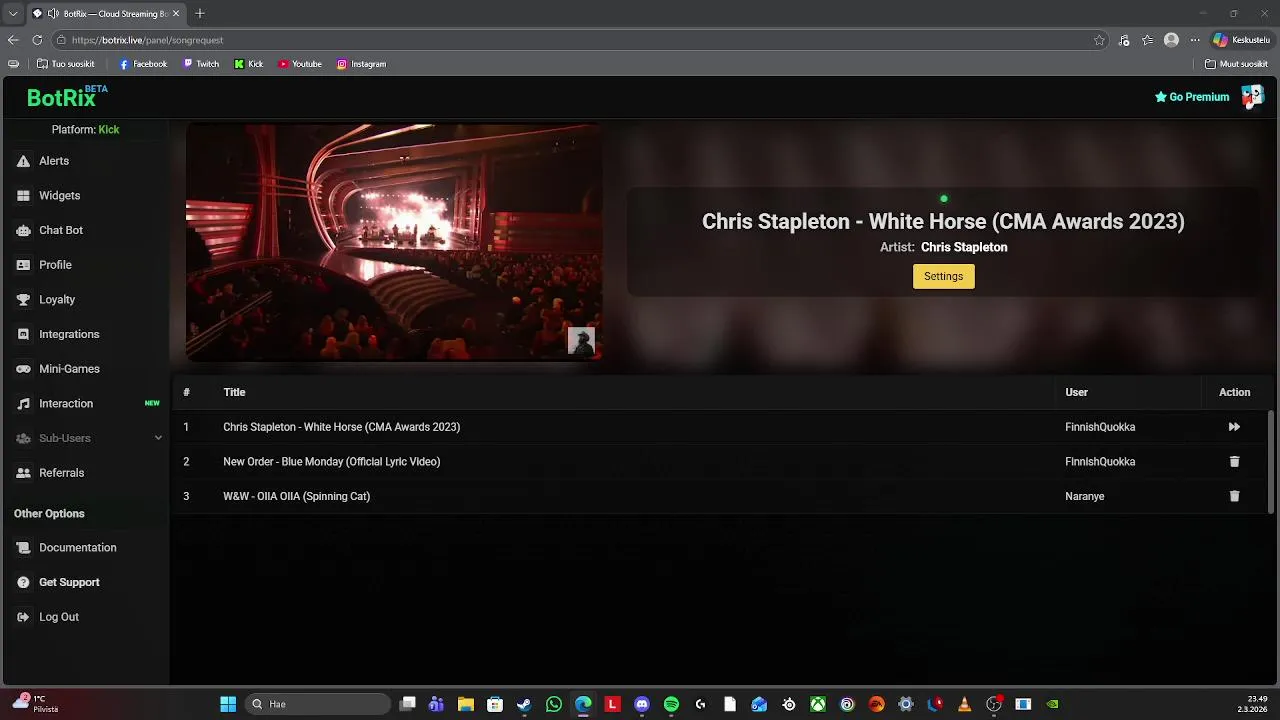Click the Chris Stapleton artist name
Viewport: 1280px width, 720px height.
[x=964, y=247]
